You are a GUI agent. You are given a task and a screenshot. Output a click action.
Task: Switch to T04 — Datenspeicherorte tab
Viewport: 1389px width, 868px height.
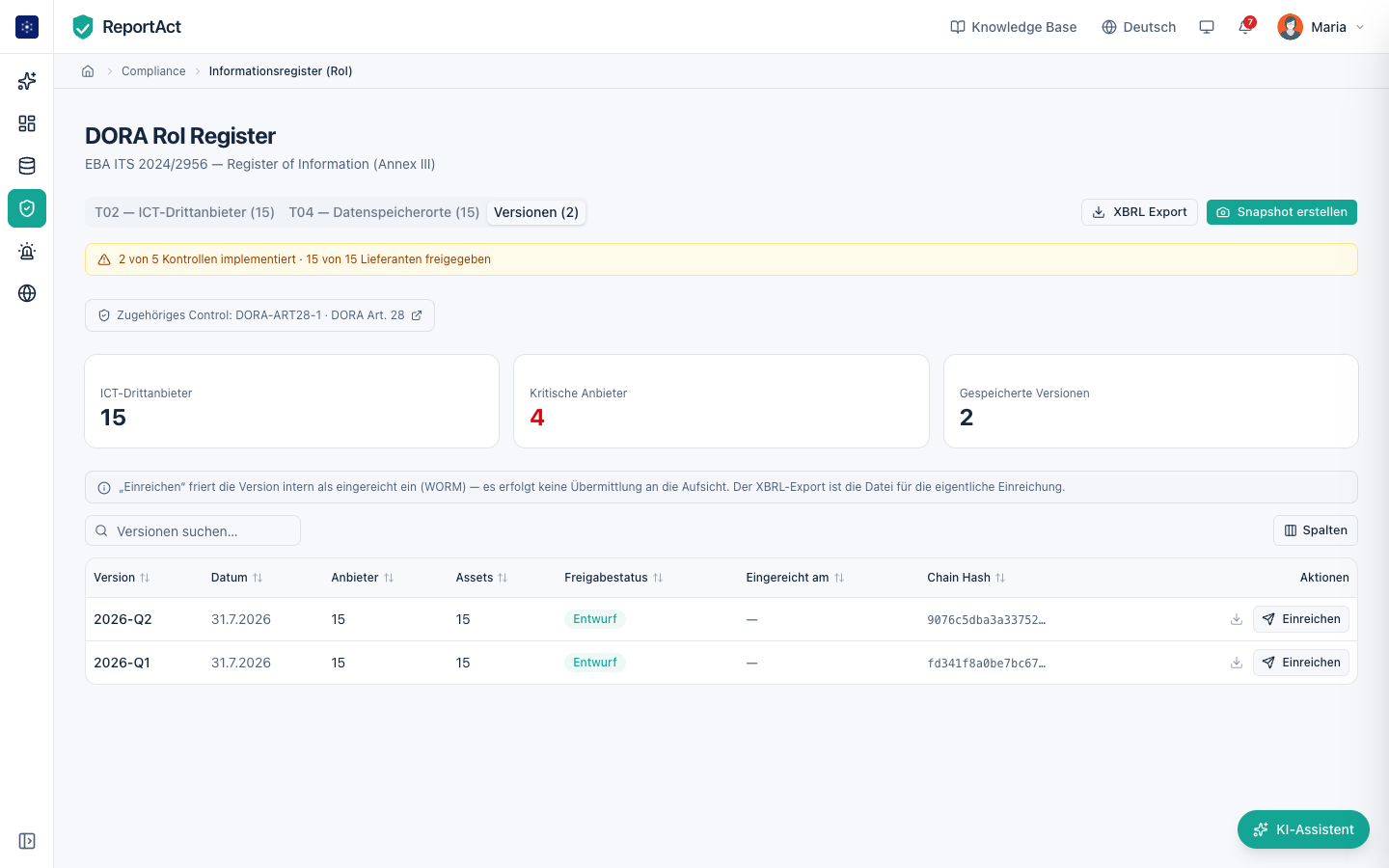click(x=384, y=212)
